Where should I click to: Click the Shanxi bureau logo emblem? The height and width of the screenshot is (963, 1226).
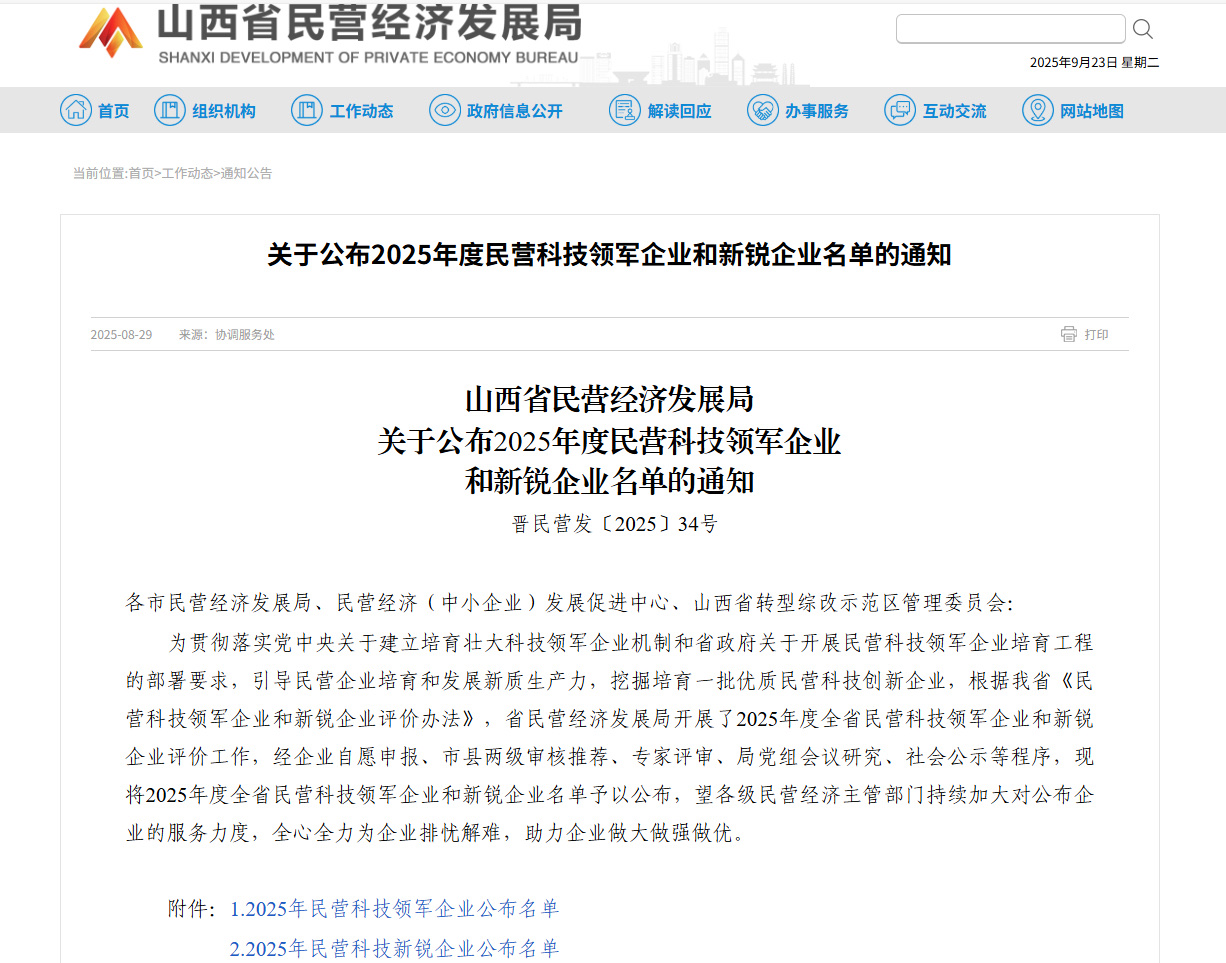pyautogui.click(x=110, y=32)
